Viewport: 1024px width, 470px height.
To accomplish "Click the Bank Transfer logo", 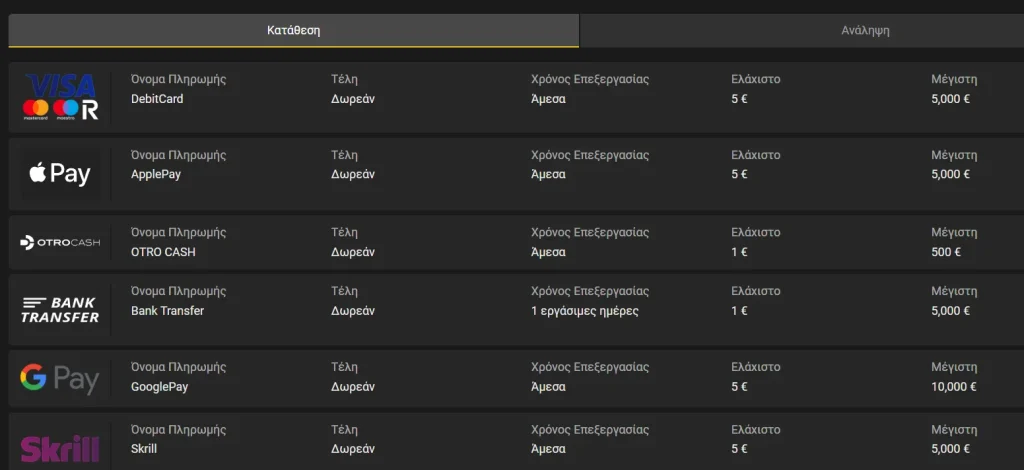I will pos(60,310).
